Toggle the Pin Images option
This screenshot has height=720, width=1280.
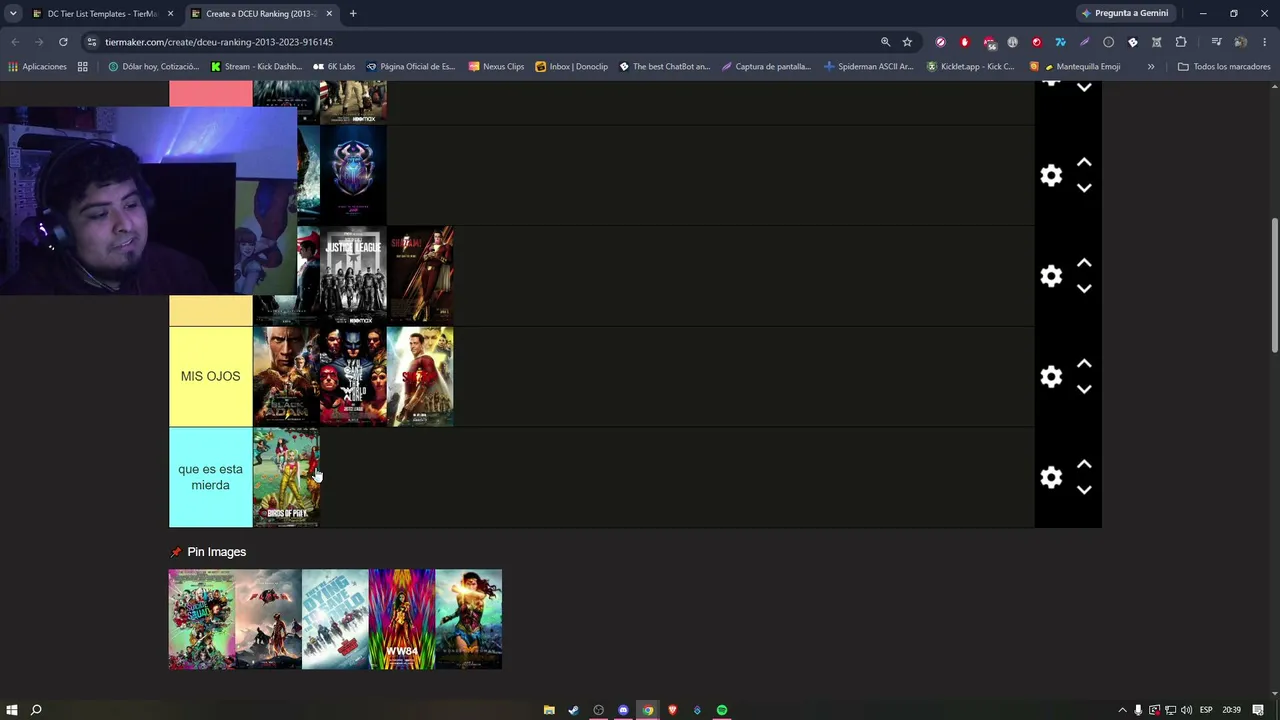click(x=208, y=552)
